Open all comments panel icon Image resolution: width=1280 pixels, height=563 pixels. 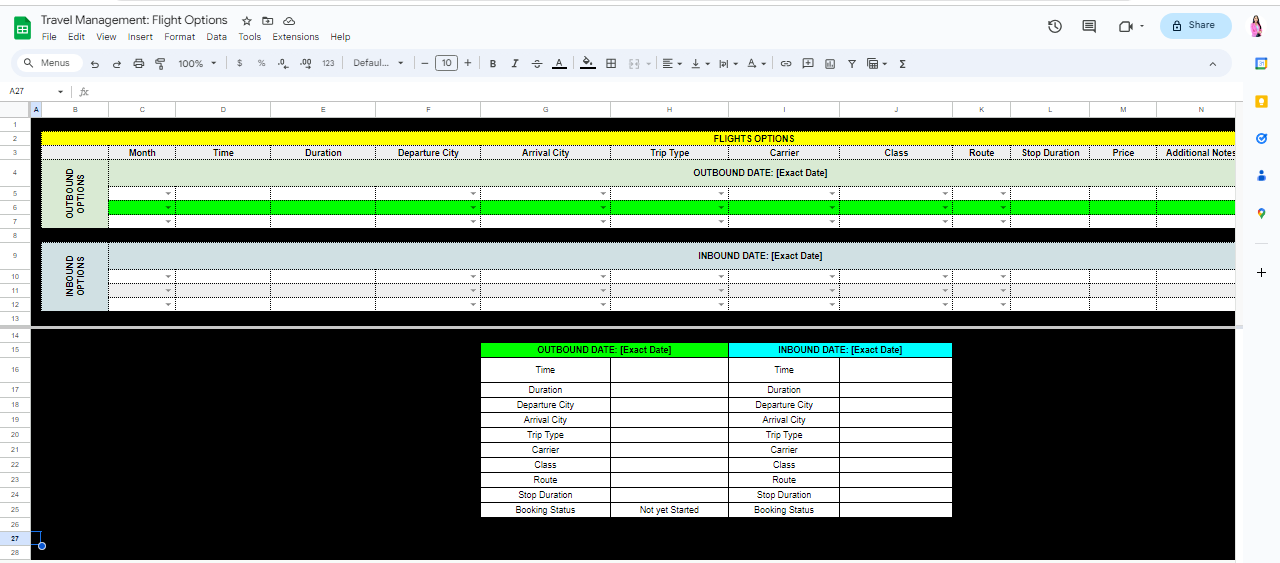click(1089, 26)
